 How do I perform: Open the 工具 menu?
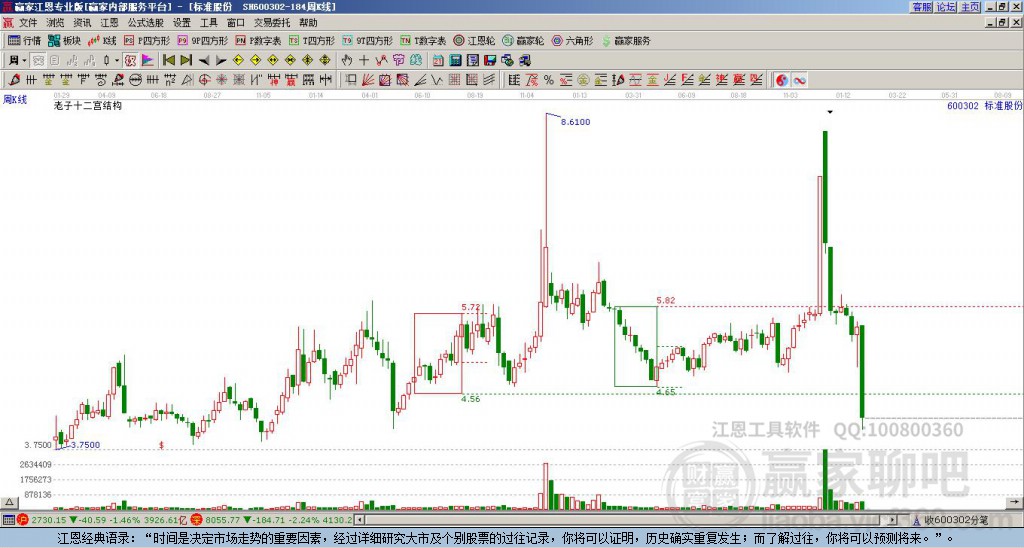tap(208, 23)
